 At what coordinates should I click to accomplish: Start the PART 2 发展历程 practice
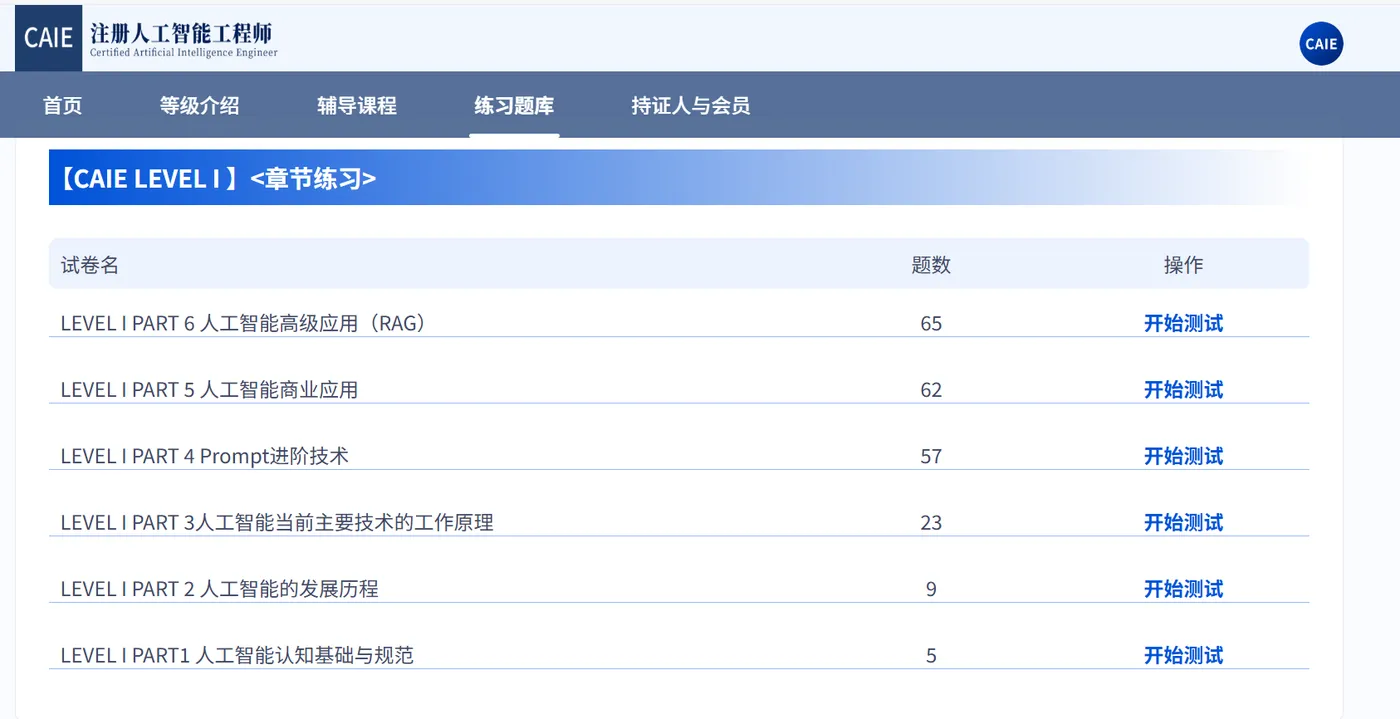click(1182, 588)
